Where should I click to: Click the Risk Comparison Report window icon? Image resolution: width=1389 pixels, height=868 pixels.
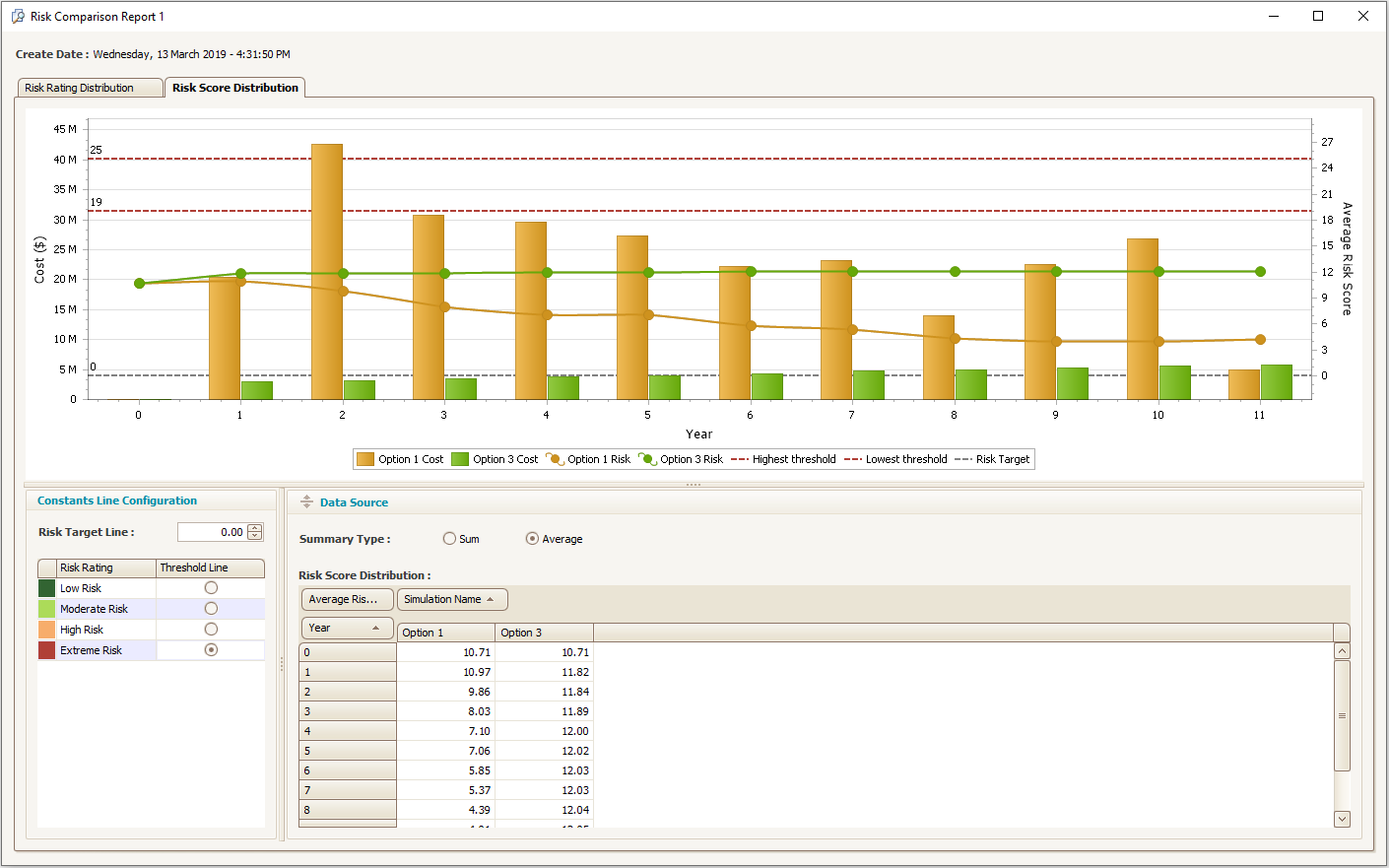(18, 16)
